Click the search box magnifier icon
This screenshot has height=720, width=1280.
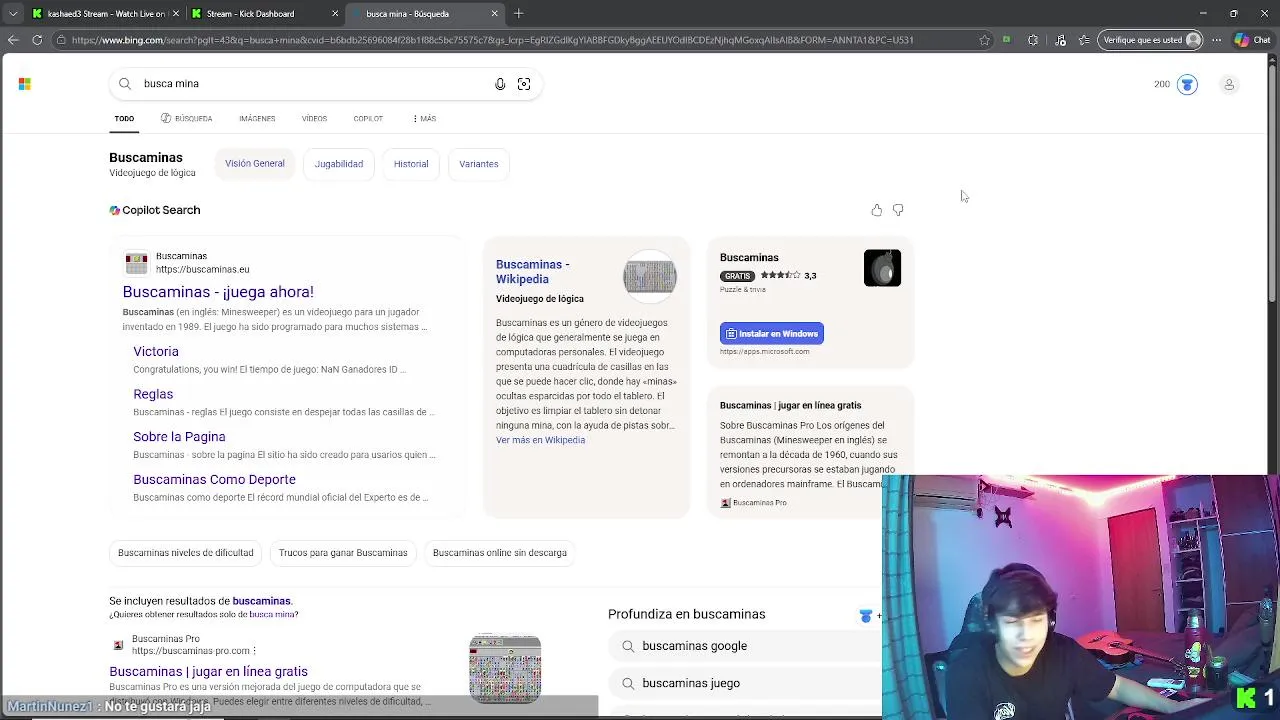[125, 84]
